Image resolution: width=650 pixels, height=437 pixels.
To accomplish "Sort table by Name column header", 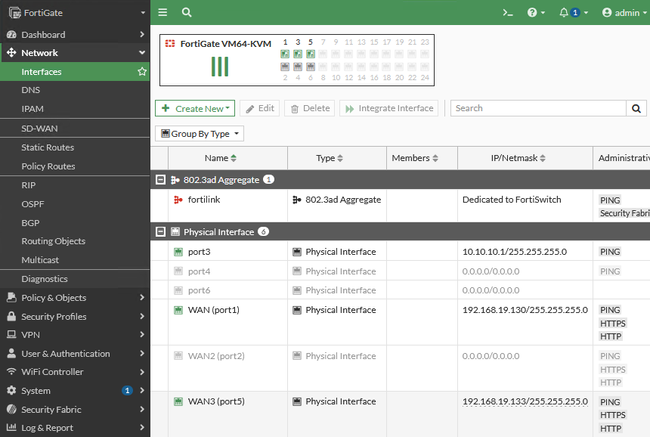I will point(221,158).
